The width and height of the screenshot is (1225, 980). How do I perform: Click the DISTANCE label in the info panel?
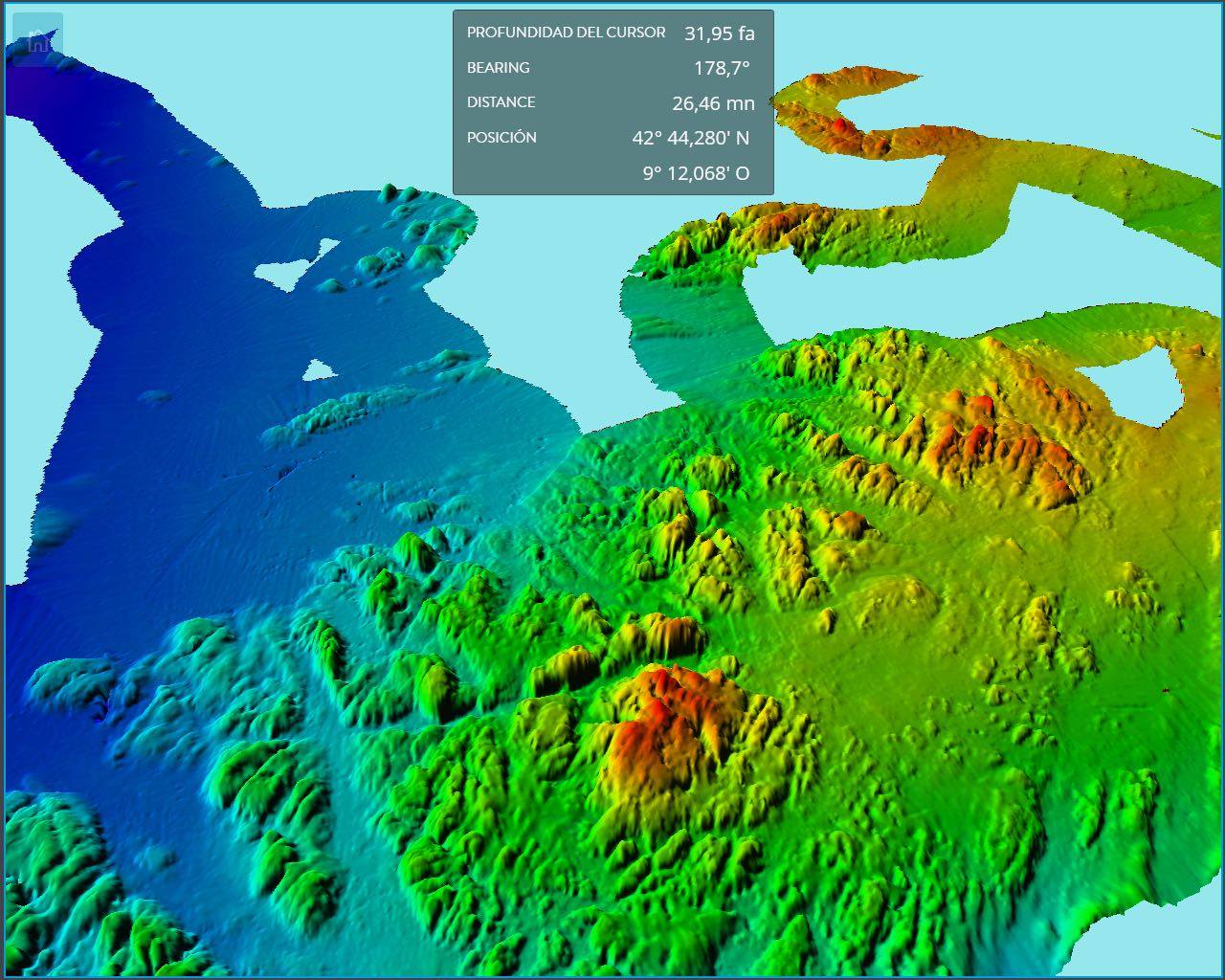501,102
